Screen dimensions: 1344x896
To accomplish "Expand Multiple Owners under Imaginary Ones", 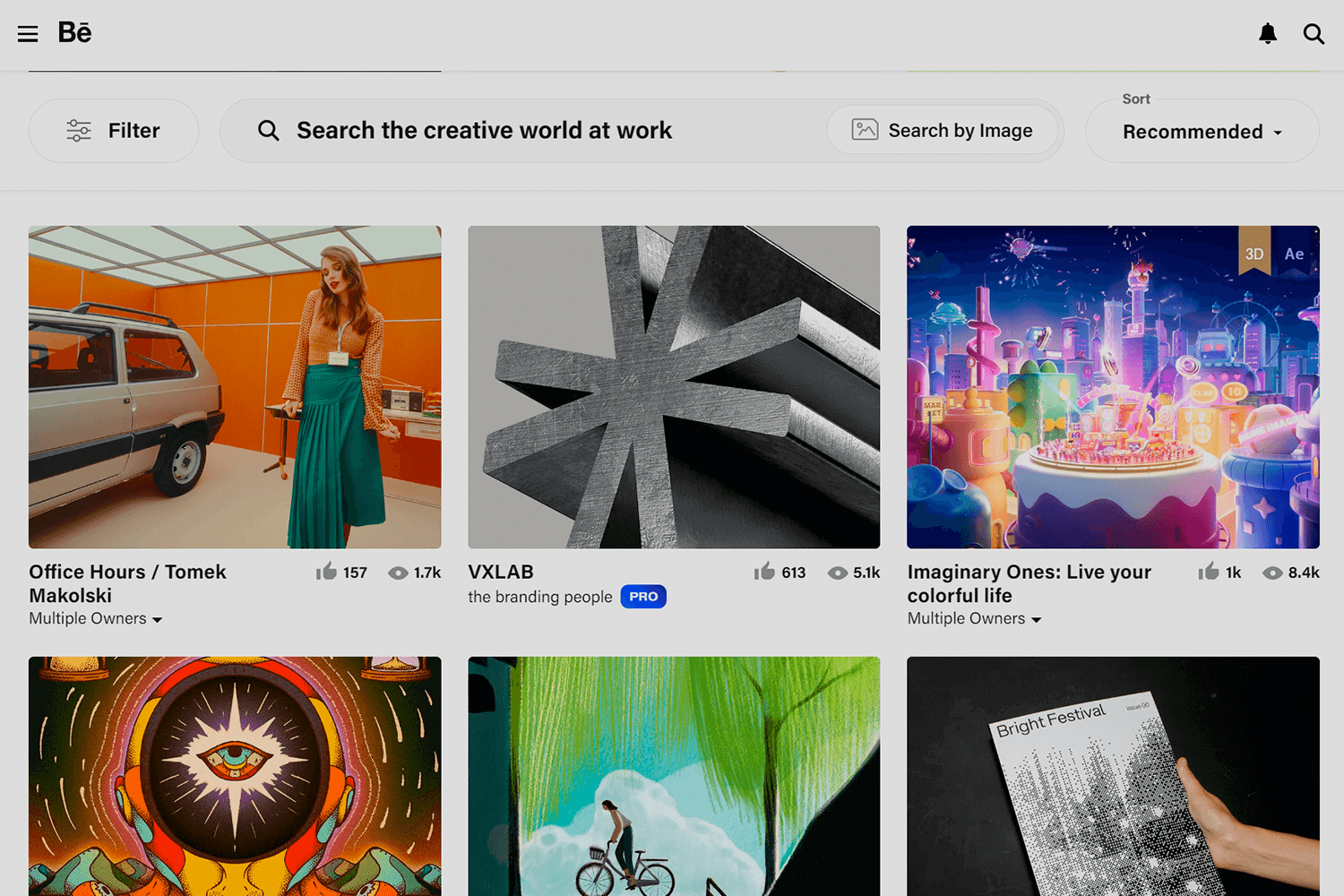I will coord(974,619).
